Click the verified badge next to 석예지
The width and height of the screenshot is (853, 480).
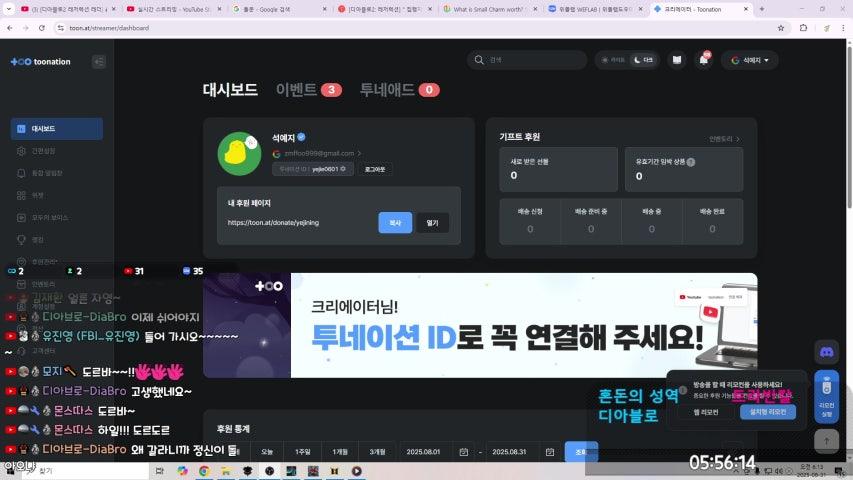point(301,137)
